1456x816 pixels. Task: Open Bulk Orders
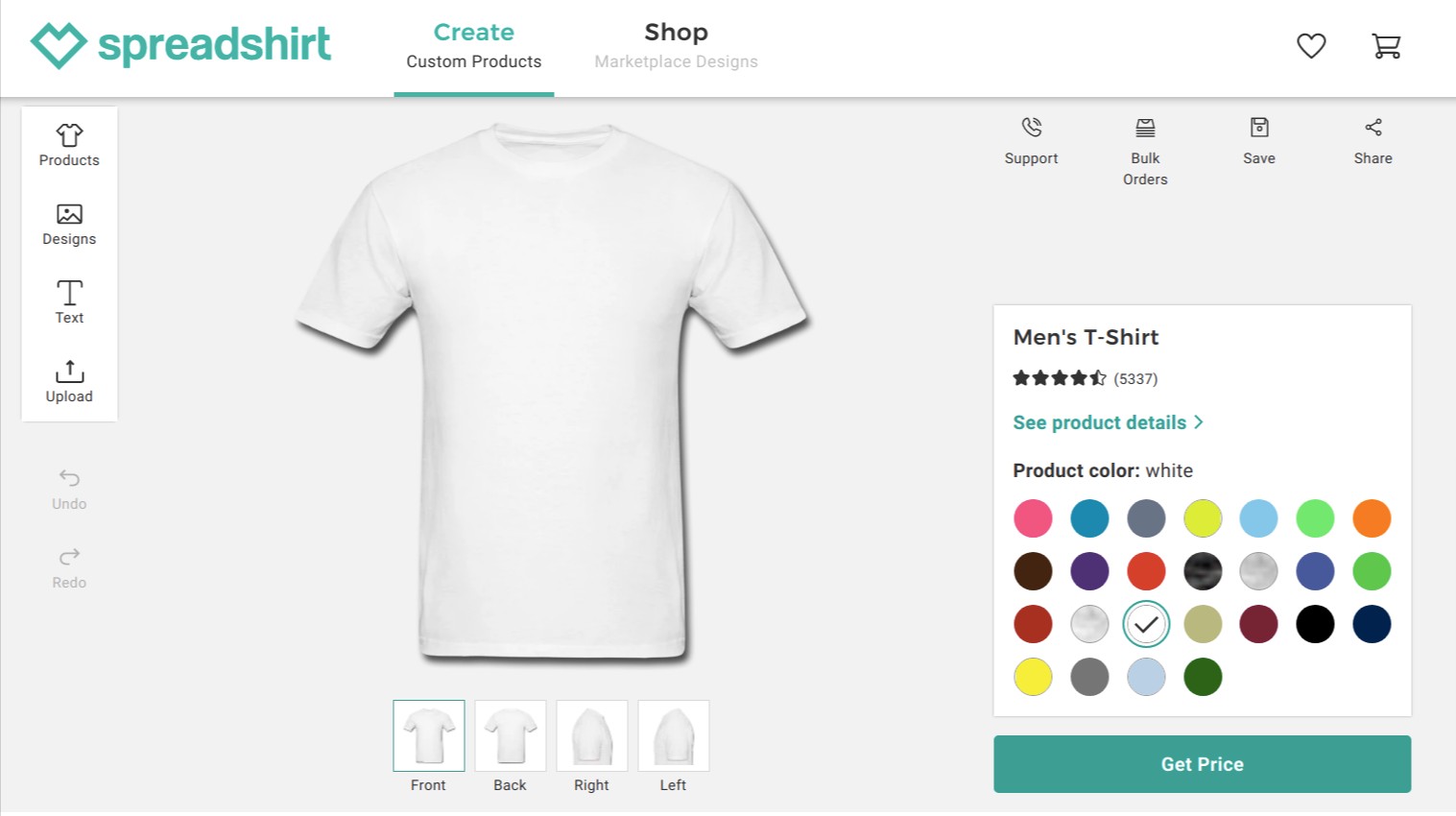pyautogui.click(x=1145, y=152)
